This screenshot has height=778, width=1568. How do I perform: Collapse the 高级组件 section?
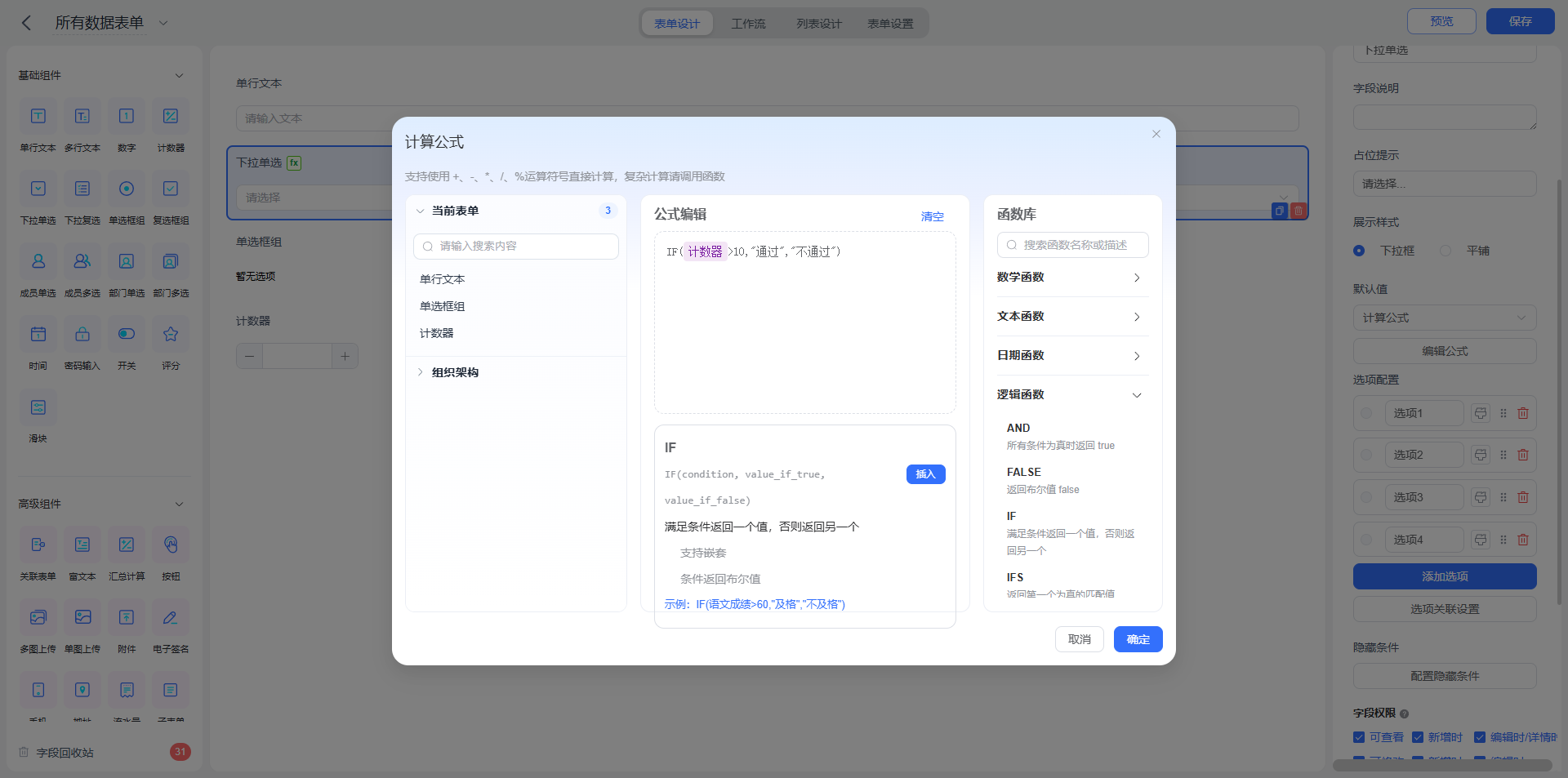(x=179, y=504)
